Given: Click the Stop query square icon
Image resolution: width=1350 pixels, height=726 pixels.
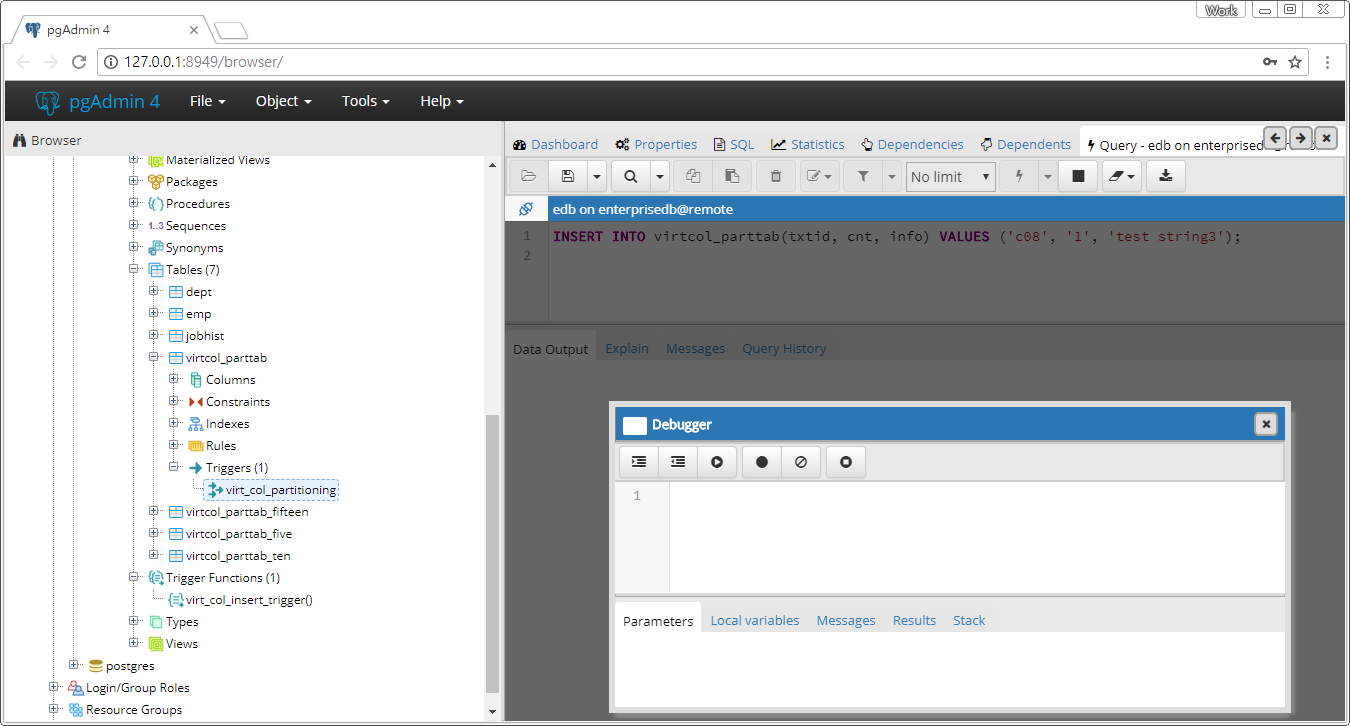Looking at the screenshot, I should [1078, 177].
